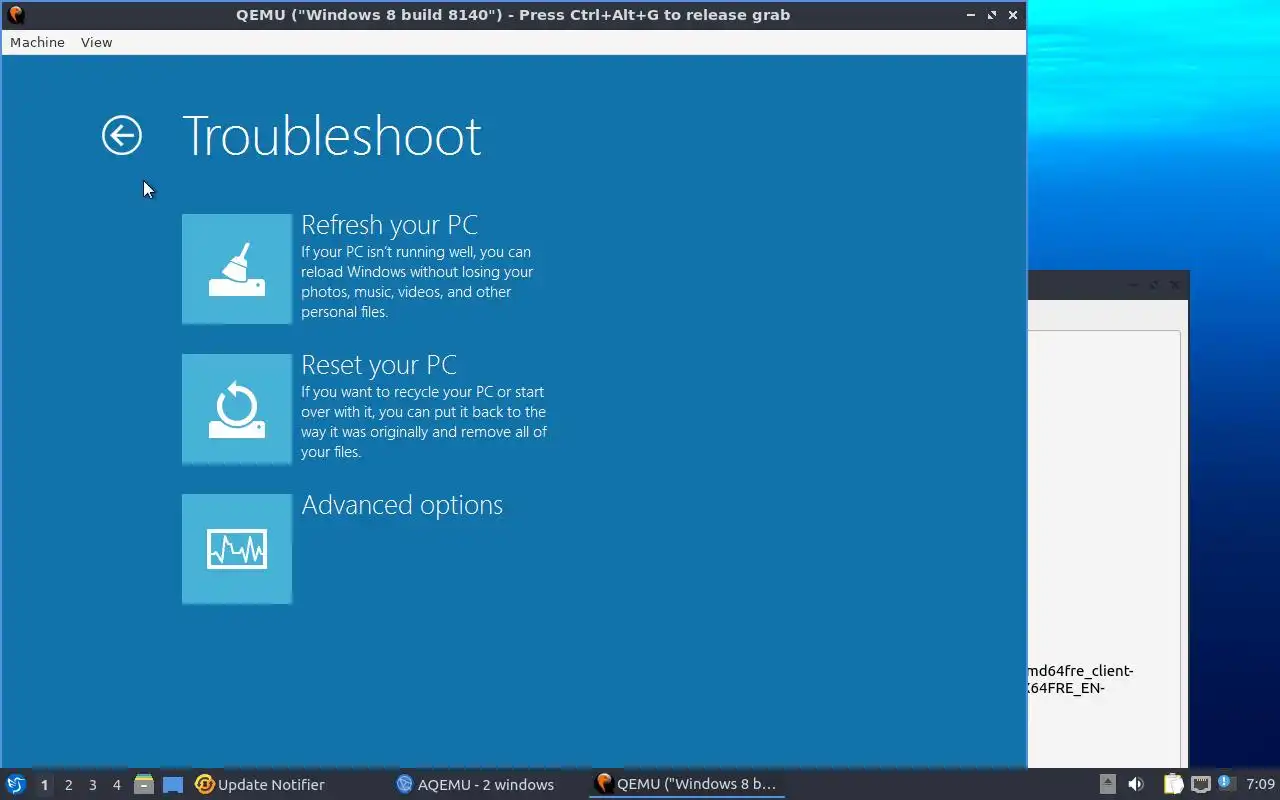
Task: Select the Refresh your PC heading
Action: point(389,225)
